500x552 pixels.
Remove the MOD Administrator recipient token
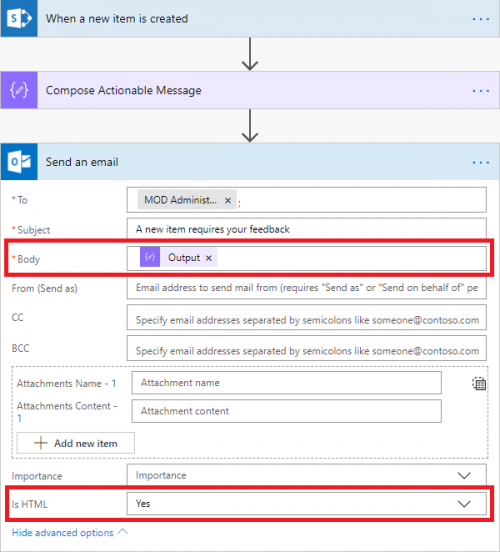[x=228, y=200]
